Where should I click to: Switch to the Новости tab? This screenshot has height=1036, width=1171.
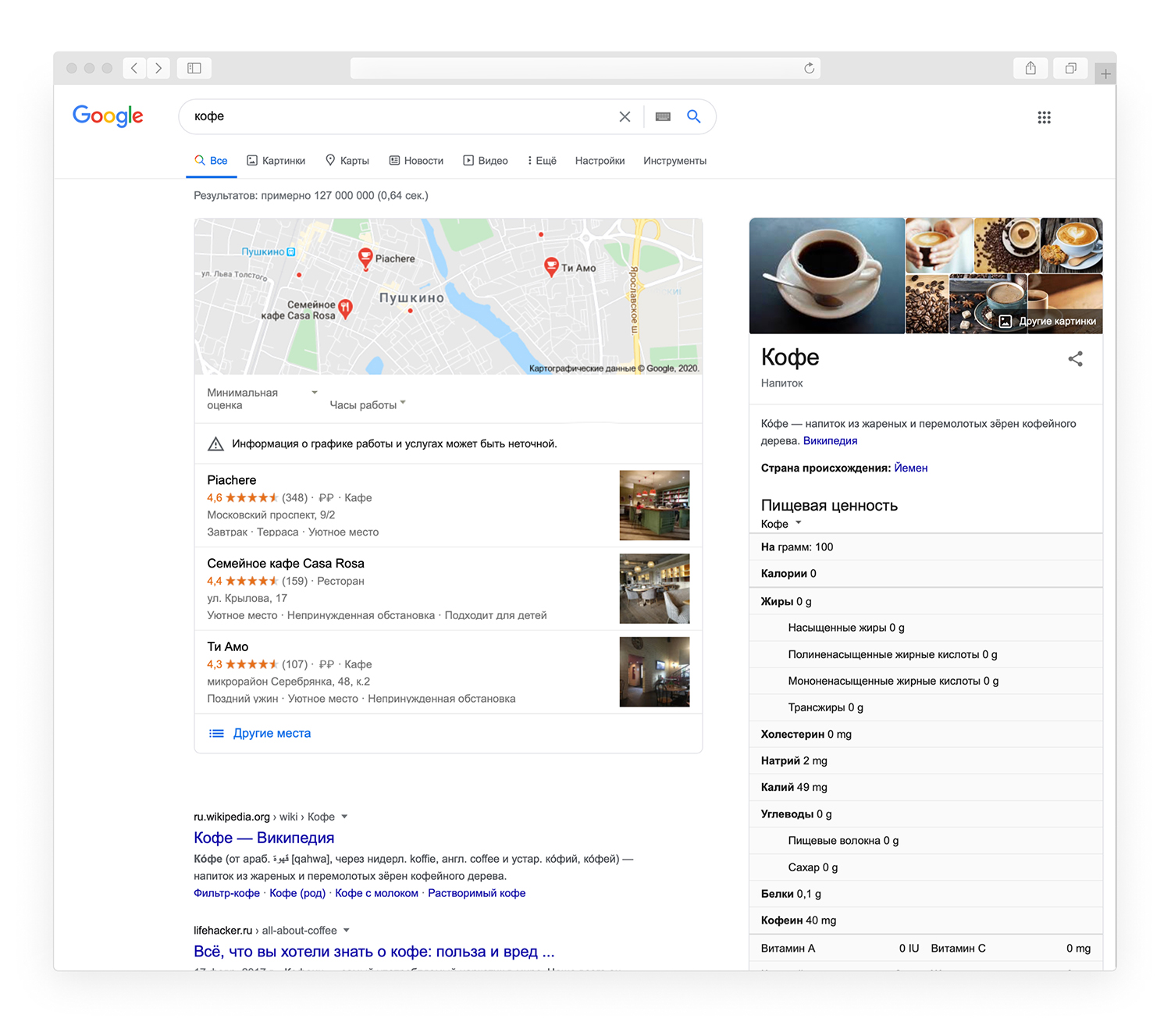click(416, 161)
